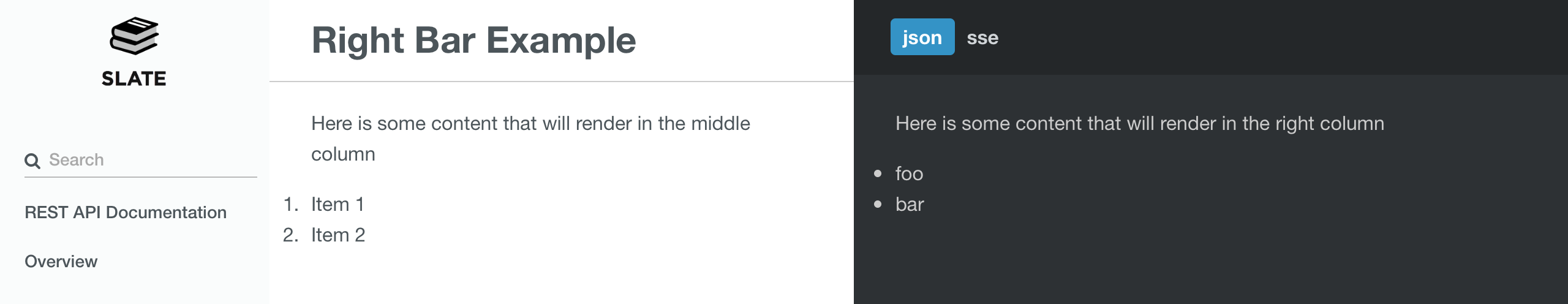This screenshot has height=304, width=1568.
Task: Click the bar bullet item
Action: coord(910,204)
